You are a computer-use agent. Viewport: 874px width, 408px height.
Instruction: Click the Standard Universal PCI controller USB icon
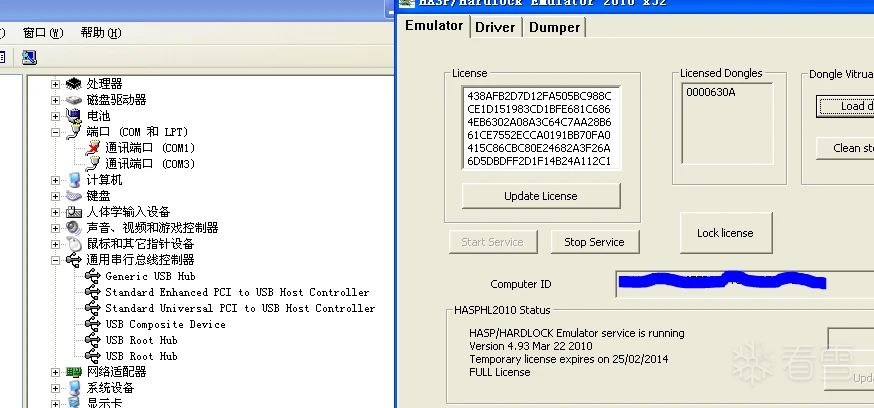[93, 308]
